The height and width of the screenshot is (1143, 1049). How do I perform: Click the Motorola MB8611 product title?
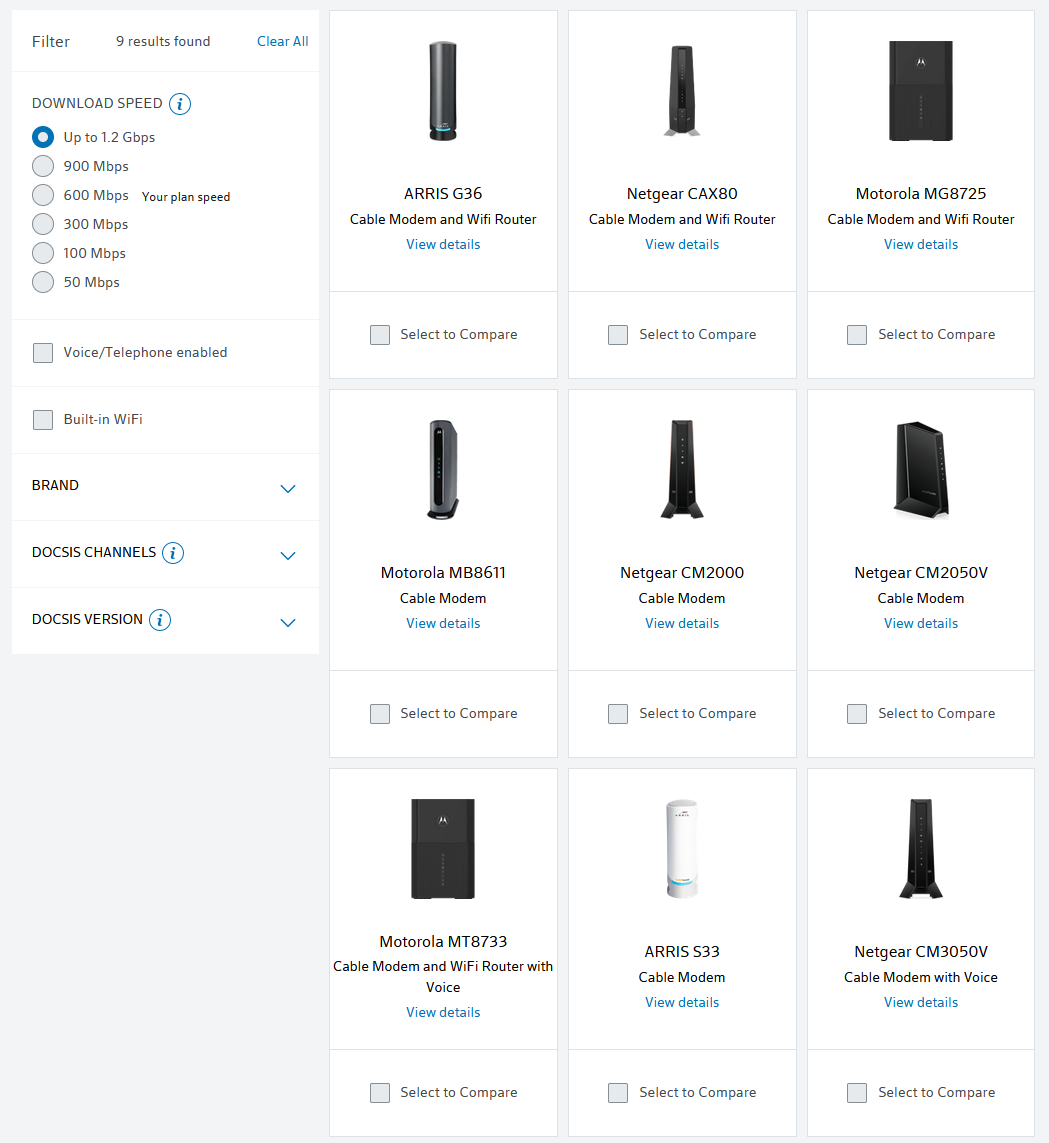pyautogui.click(x=443, y=573)
